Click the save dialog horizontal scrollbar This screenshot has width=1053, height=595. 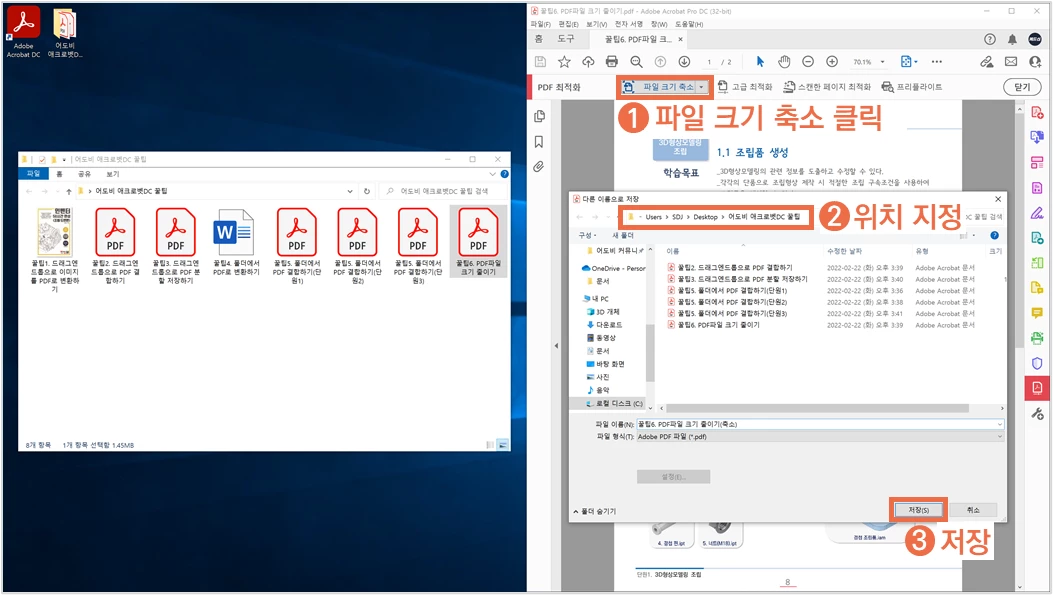pos(817,408)
